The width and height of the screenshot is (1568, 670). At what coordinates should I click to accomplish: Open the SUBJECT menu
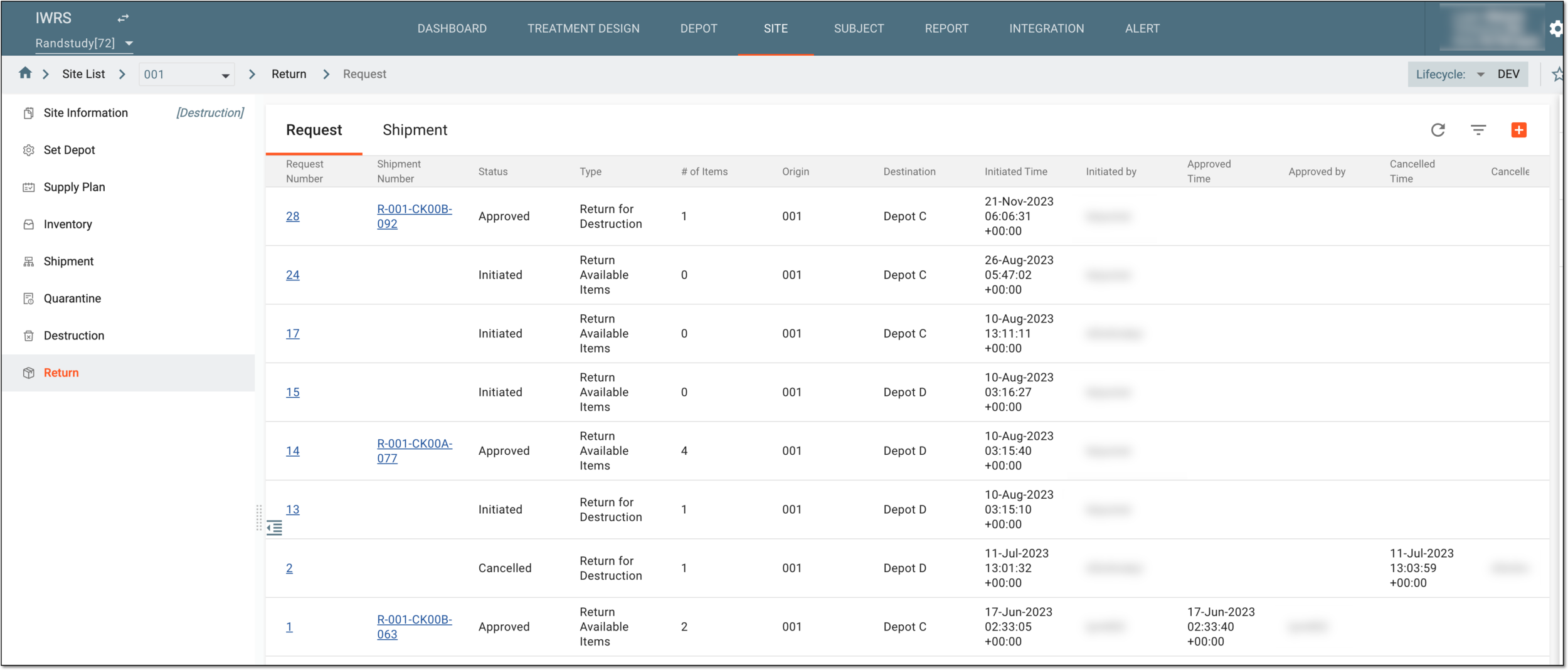[859, 28]
